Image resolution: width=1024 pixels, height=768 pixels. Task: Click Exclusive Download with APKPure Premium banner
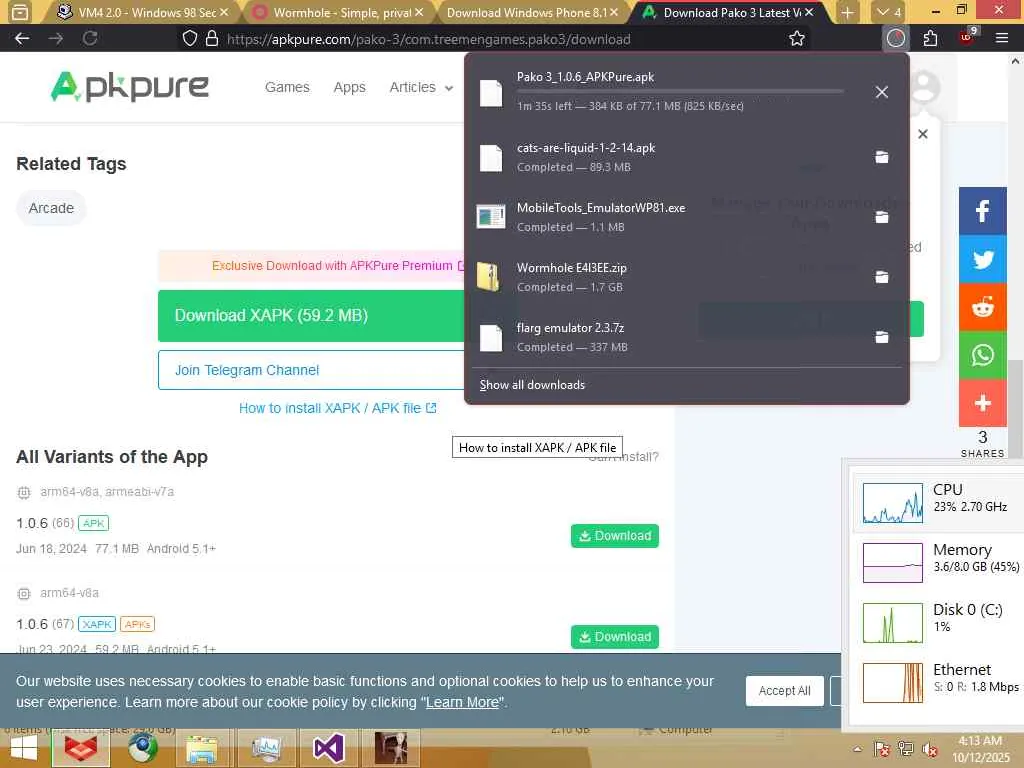(x=311, y=265)
